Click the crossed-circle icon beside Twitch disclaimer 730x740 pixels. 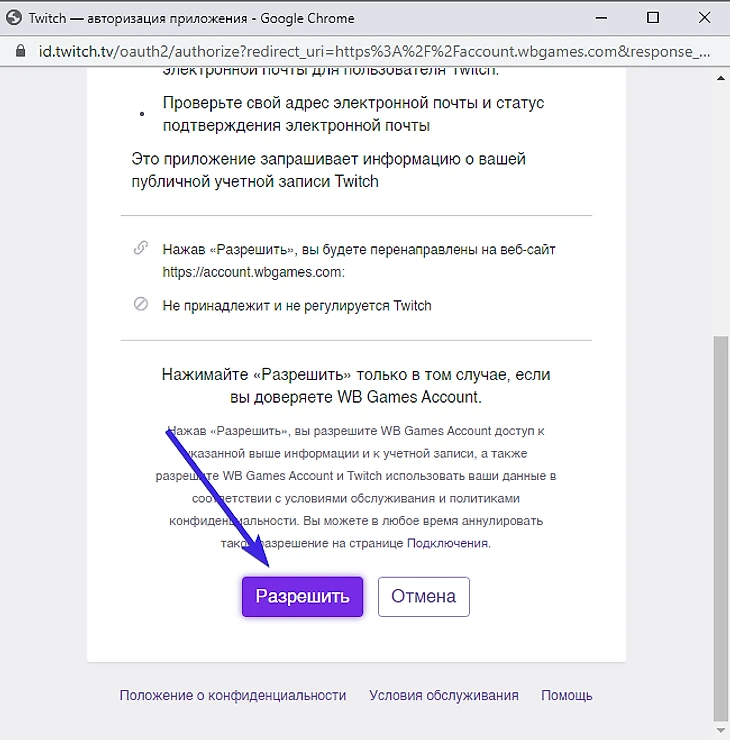tap(141, 304)
